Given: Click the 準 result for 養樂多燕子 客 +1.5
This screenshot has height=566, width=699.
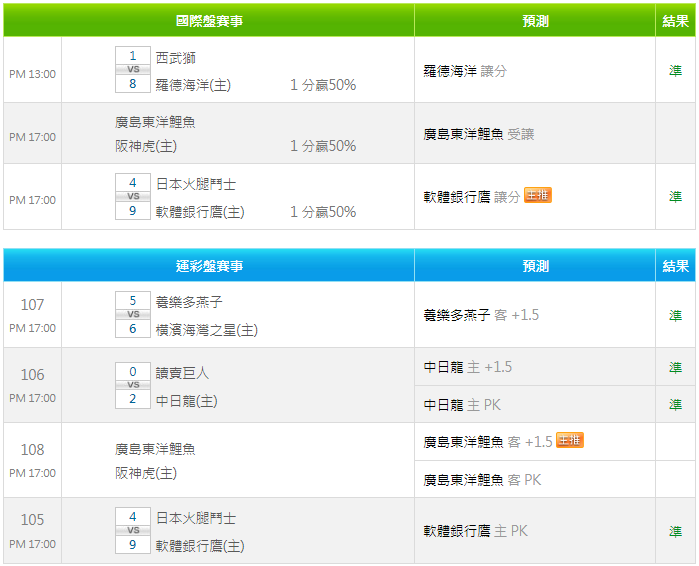Looking at the screenshot, I should coord(675,316).
